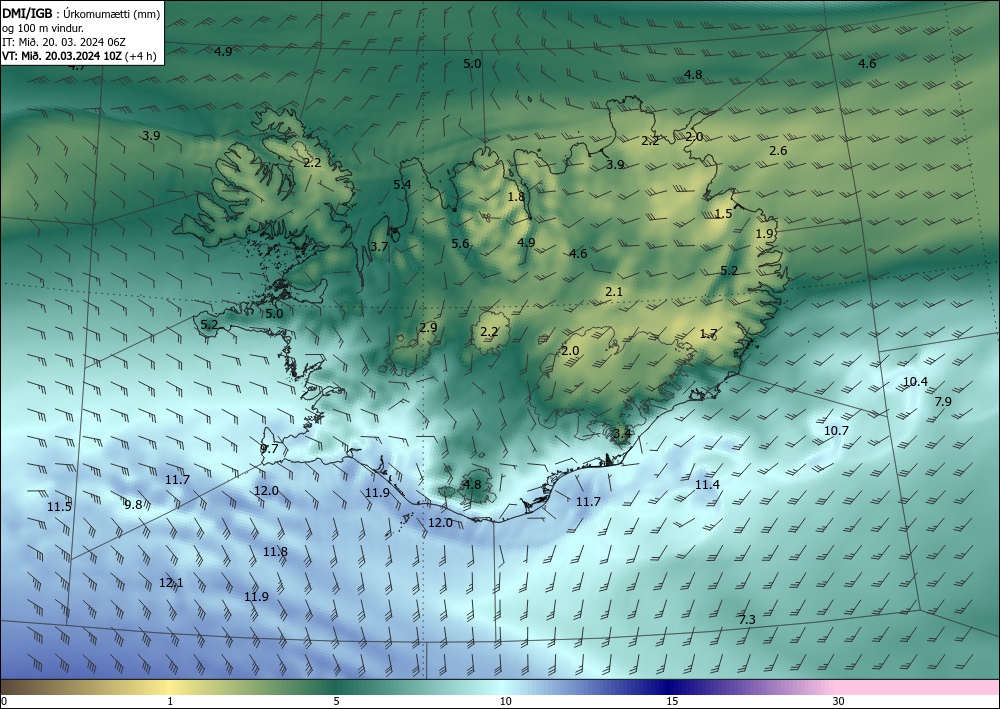Click the 2.6 value off the northeast coast
The height and width of the screenshot is (709, 1000).
pyautogui.click(x=778, y=150)
